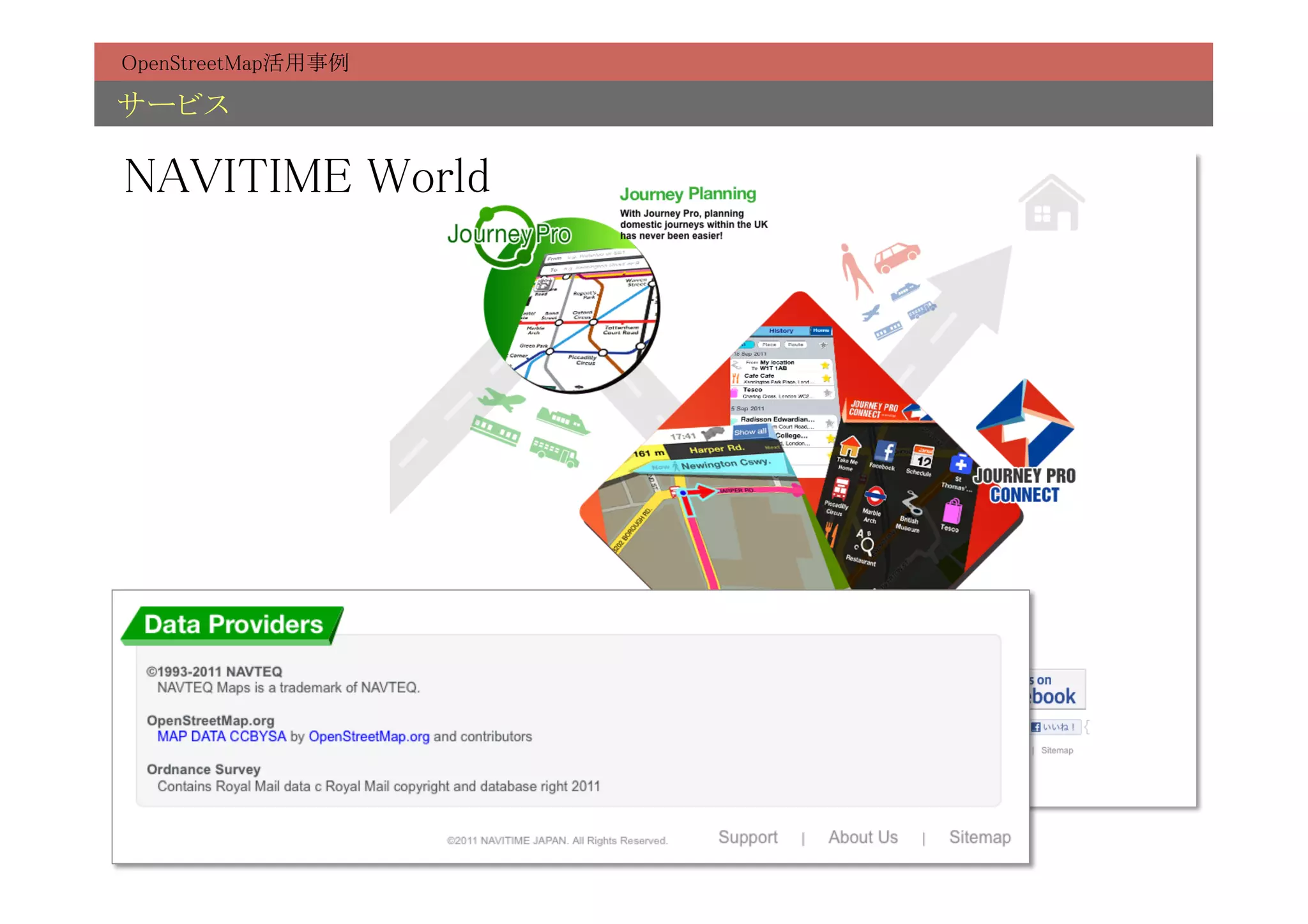
Task: Click the small Sitemap link at right
Action: tap(1057, 750)
